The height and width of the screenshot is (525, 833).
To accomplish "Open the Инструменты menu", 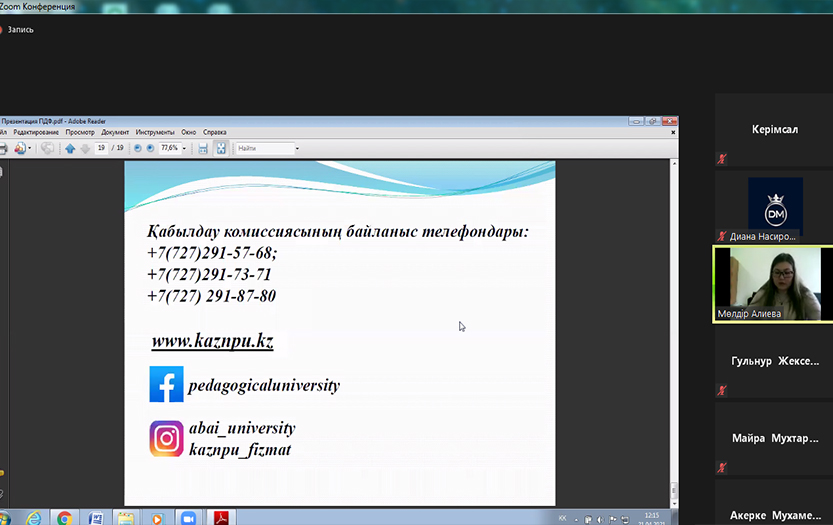I will 155,132.
